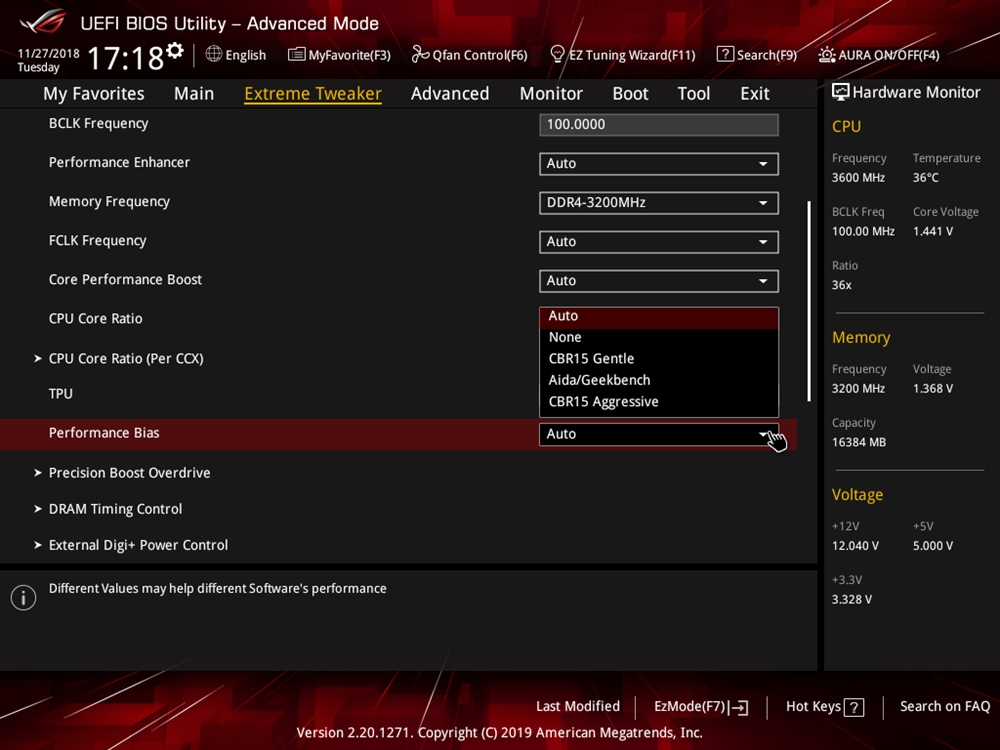Choose None in Performance Bias list
Viewport: 1000px width, 750px height.
pyautogui.click(x=659, y=337)
